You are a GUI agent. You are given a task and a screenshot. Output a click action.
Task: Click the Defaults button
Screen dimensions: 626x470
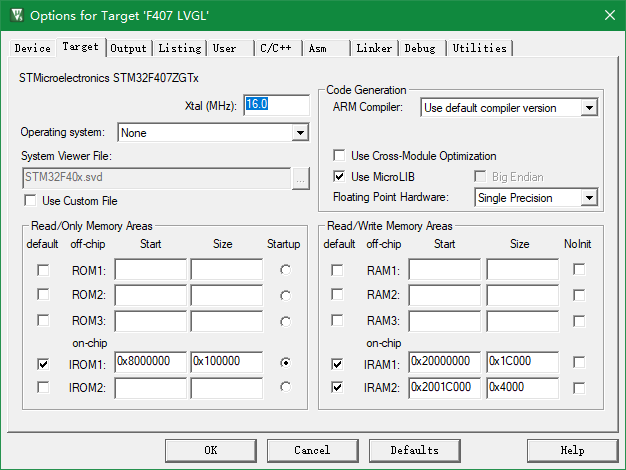pyautogui.click(x=415, y=451)
